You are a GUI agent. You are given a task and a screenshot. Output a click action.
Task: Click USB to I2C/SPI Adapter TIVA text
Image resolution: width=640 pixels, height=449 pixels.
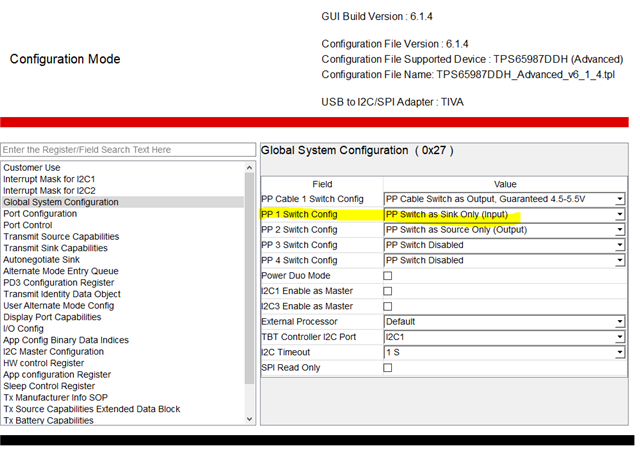[x=392, y=102]
